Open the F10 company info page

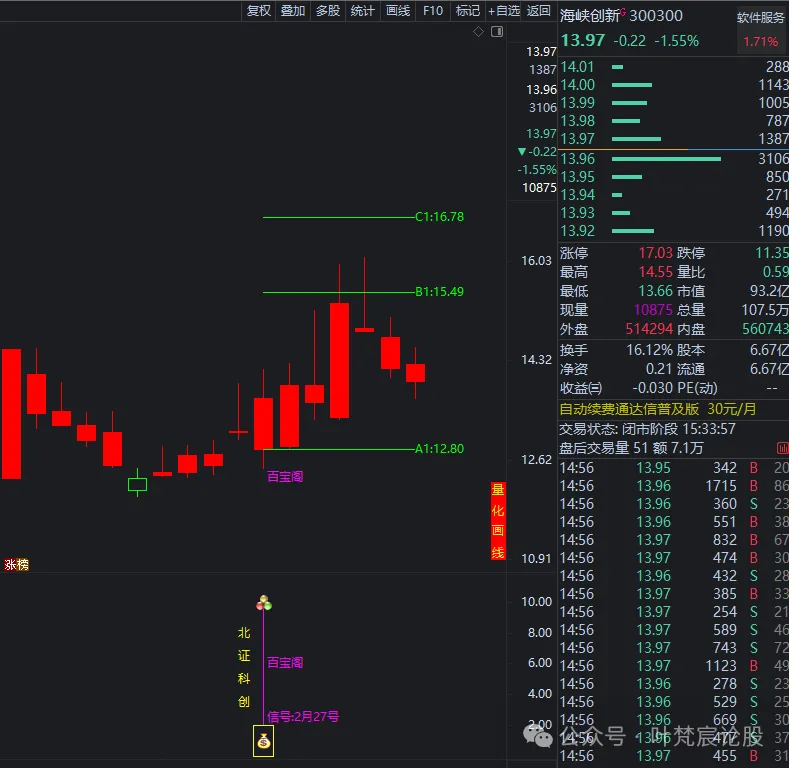[x=433, y=11]
